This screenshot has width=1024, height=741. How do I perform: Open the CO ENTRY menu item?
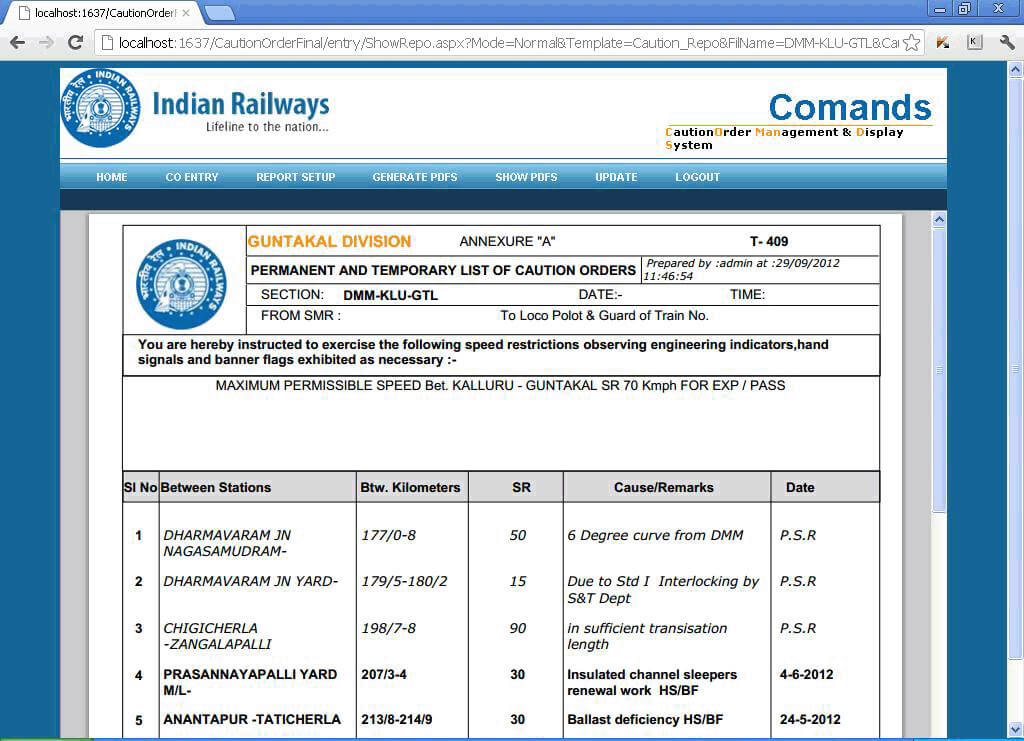coord(192,177)
